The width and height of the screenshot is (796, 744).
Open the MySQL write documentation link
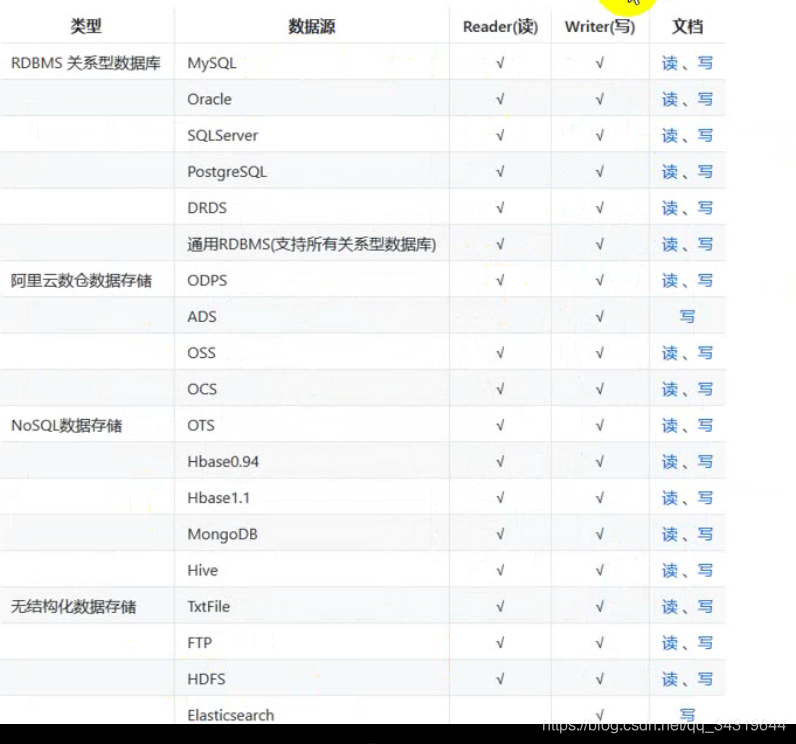[x=705, y=63]
